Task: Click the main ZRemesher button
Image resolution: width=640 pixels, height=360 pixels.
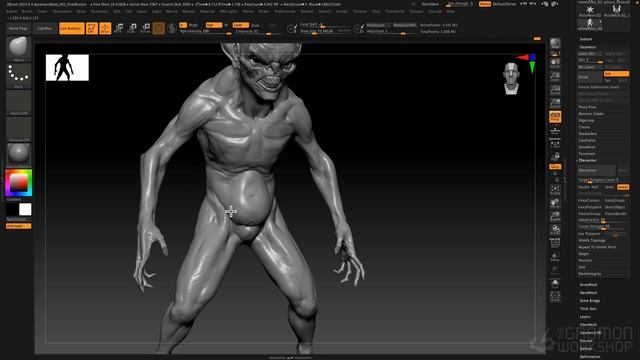Action: [x=597, y=170]
